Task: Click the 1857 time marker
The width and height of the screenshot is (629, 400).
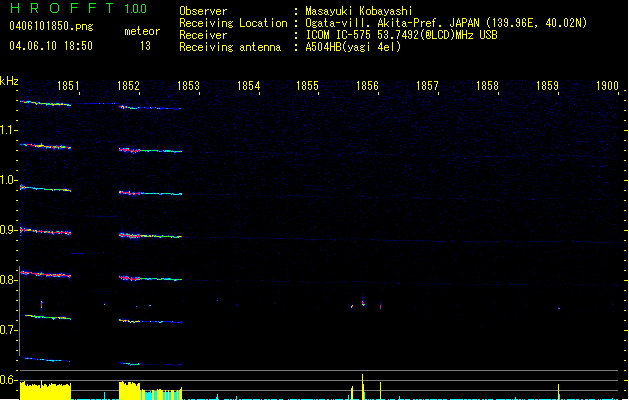Action: click(x=427, y=86)
